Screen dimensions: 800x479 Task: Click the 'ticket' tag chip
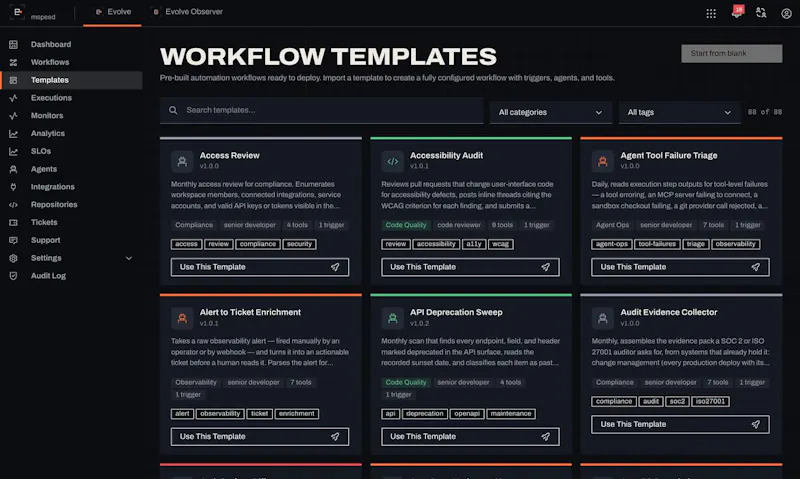[x=259, y=414]
